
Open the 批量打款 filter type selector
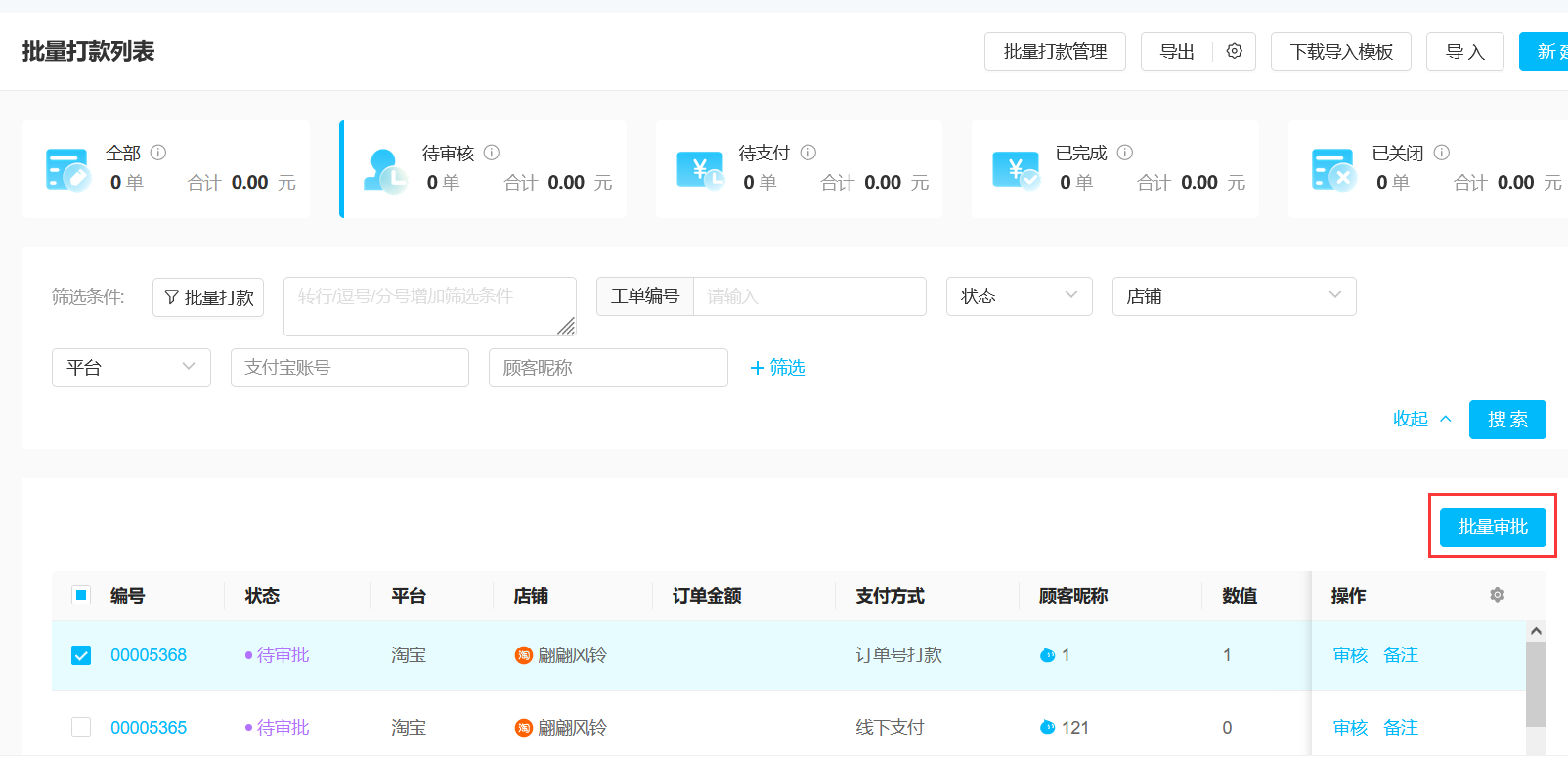(208, 297)
